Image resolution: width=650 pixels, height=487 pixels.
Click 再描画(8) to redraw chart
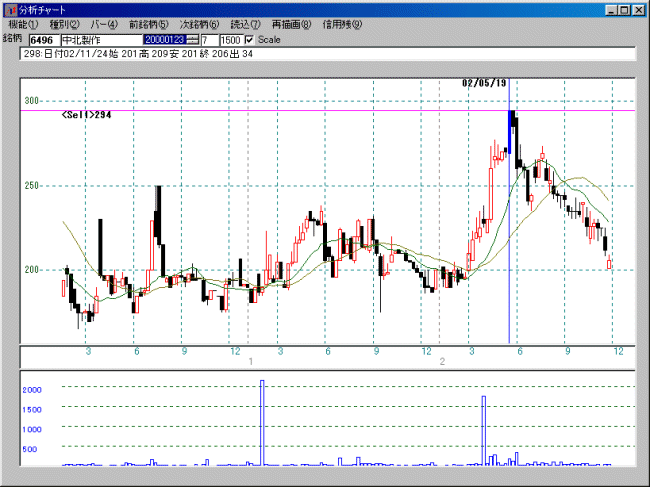[x=290, y=23]
